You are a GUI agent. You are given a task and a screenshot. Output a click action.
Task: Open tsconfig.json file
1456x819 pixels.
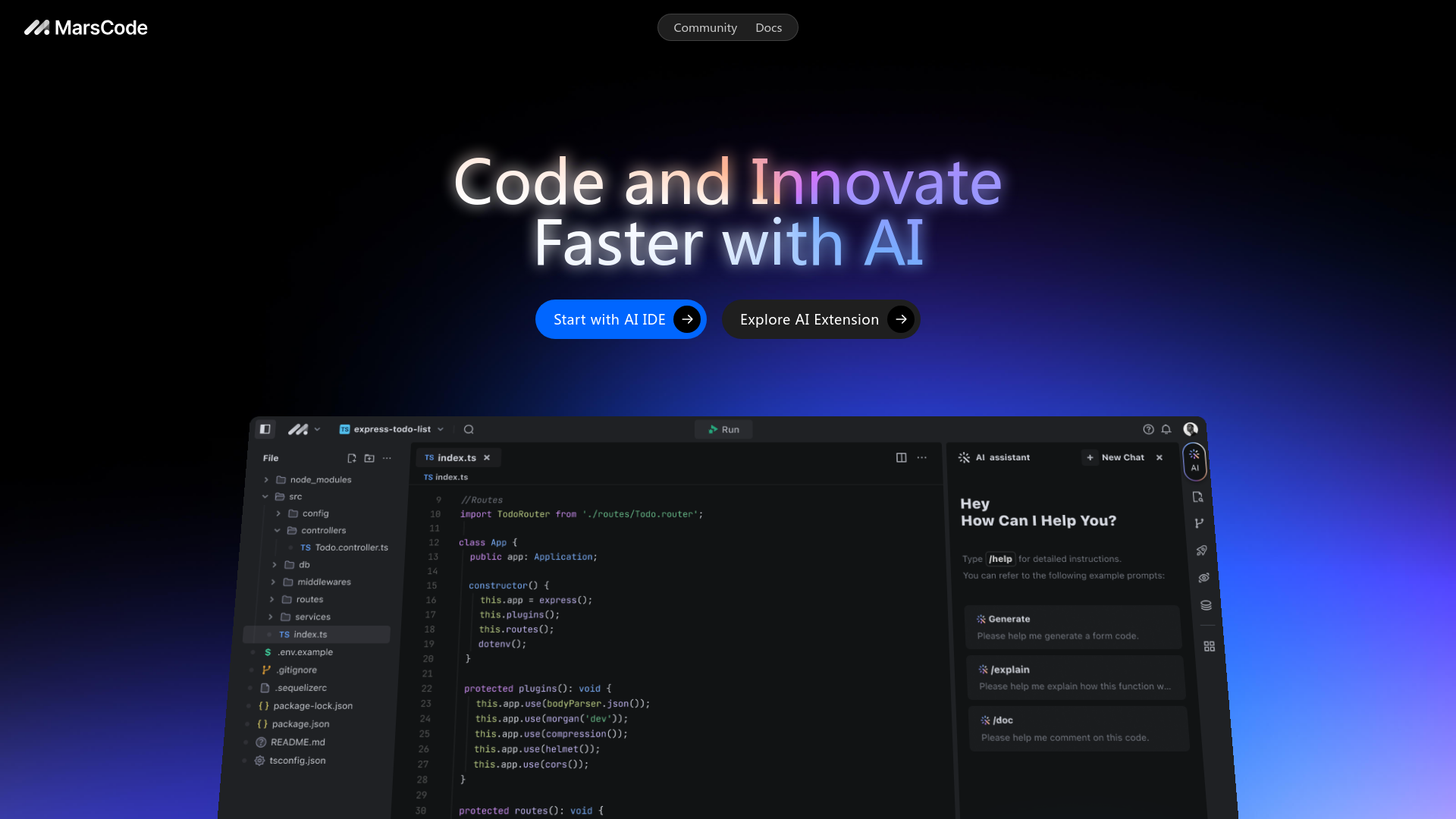click(x=290, y=761)
